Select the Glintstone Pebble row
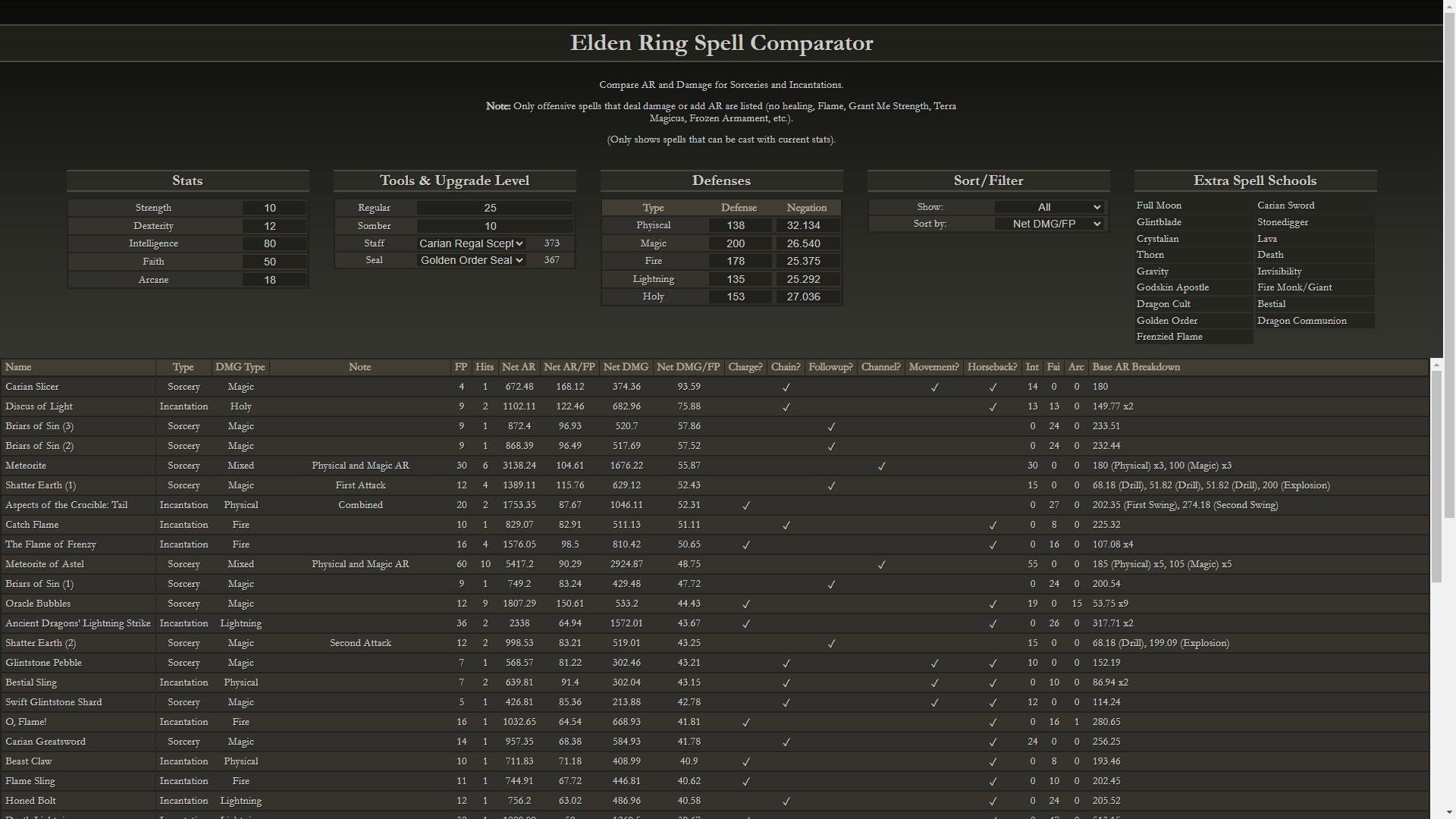This screenshot has width=1456, height=819. click(715, 663)
